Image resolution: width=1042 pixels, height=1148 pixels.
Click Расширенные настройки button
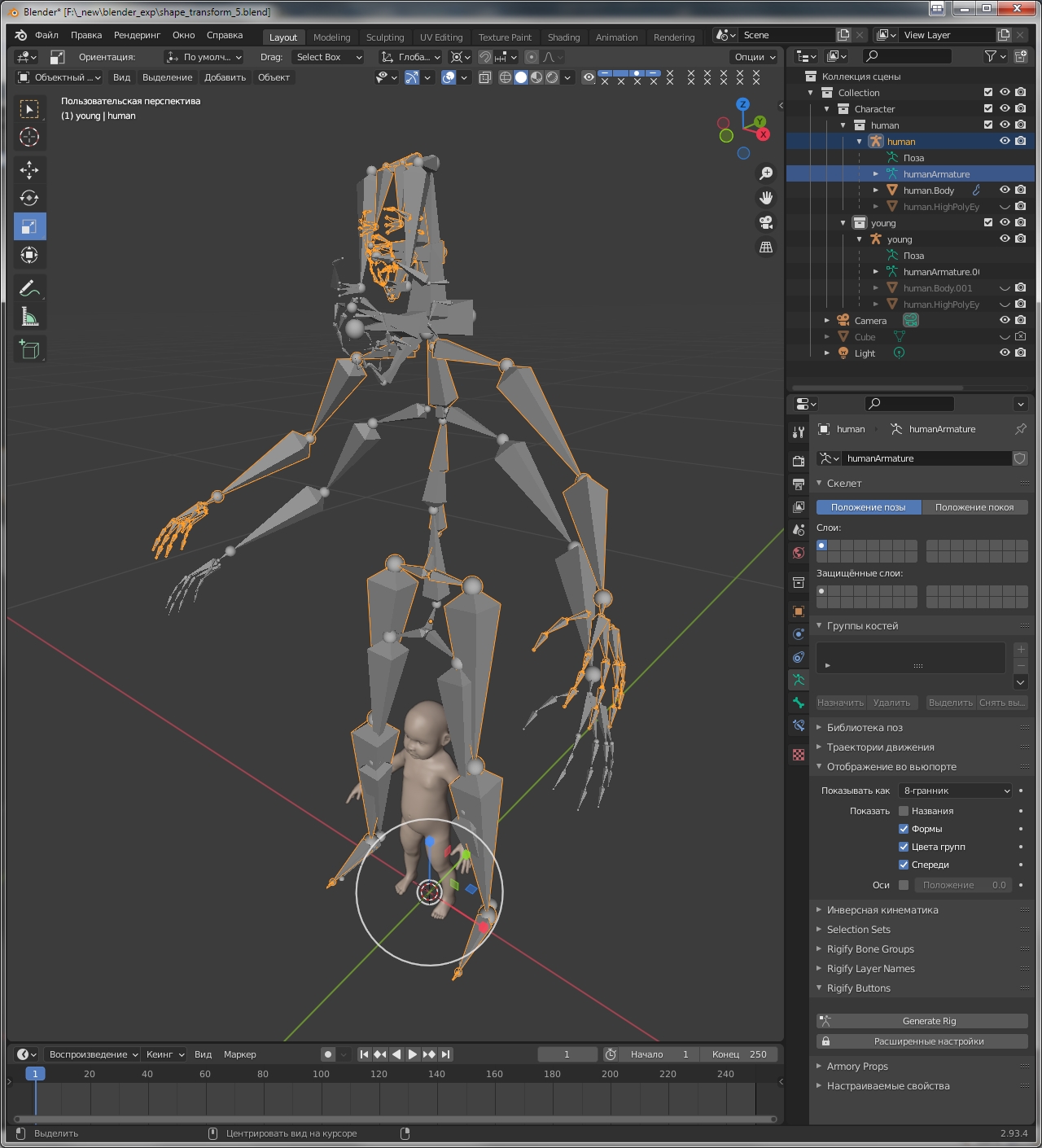pos(922,1041)
